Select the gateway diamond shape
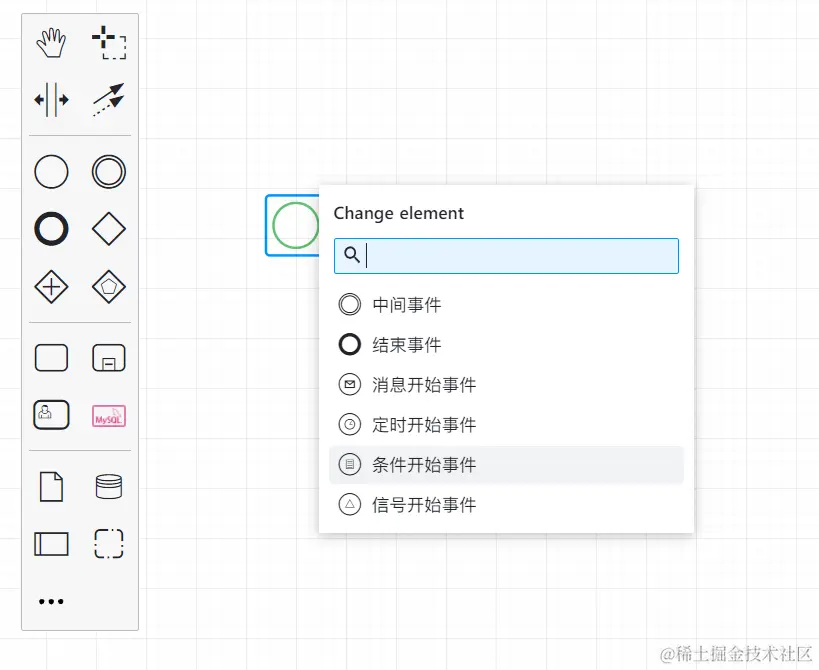 108,229
